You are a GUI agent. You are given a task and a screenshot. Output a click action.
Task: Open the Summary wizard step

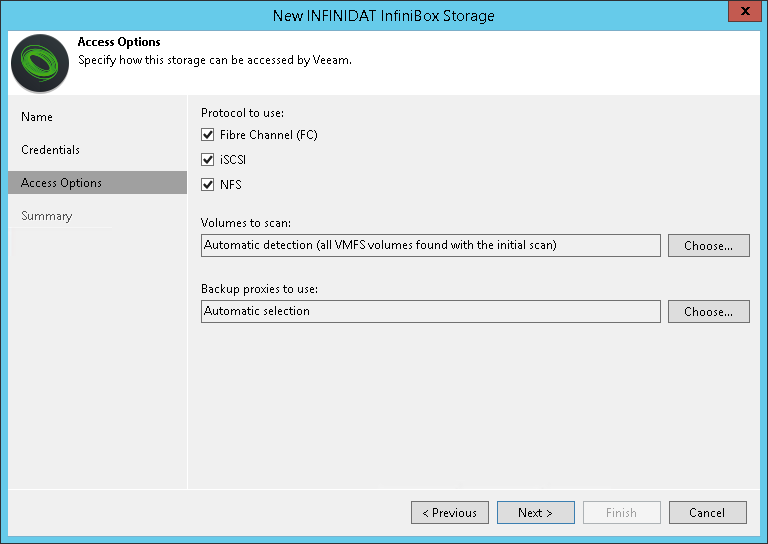(46, 216)
